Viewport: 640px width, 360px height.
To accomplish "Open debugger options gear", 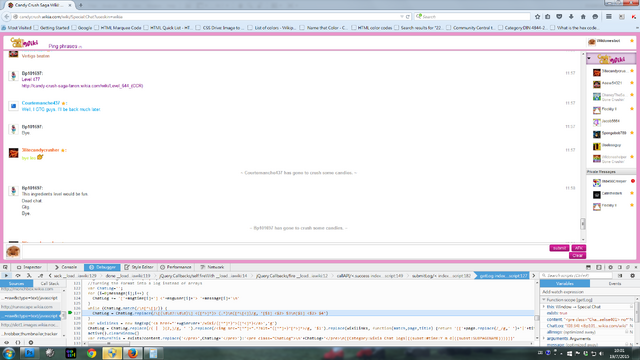I will (632, 276).
